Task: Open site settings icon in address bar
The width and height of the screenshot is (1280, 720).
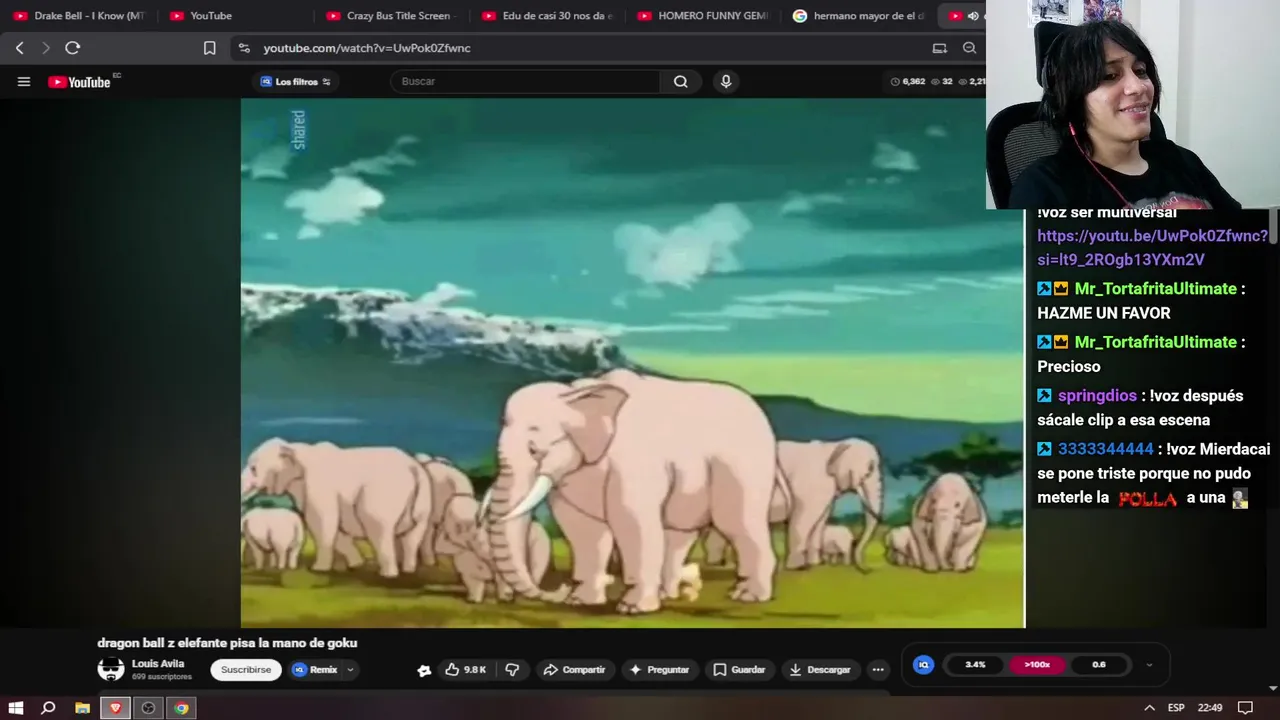Action: coord(244,48)
